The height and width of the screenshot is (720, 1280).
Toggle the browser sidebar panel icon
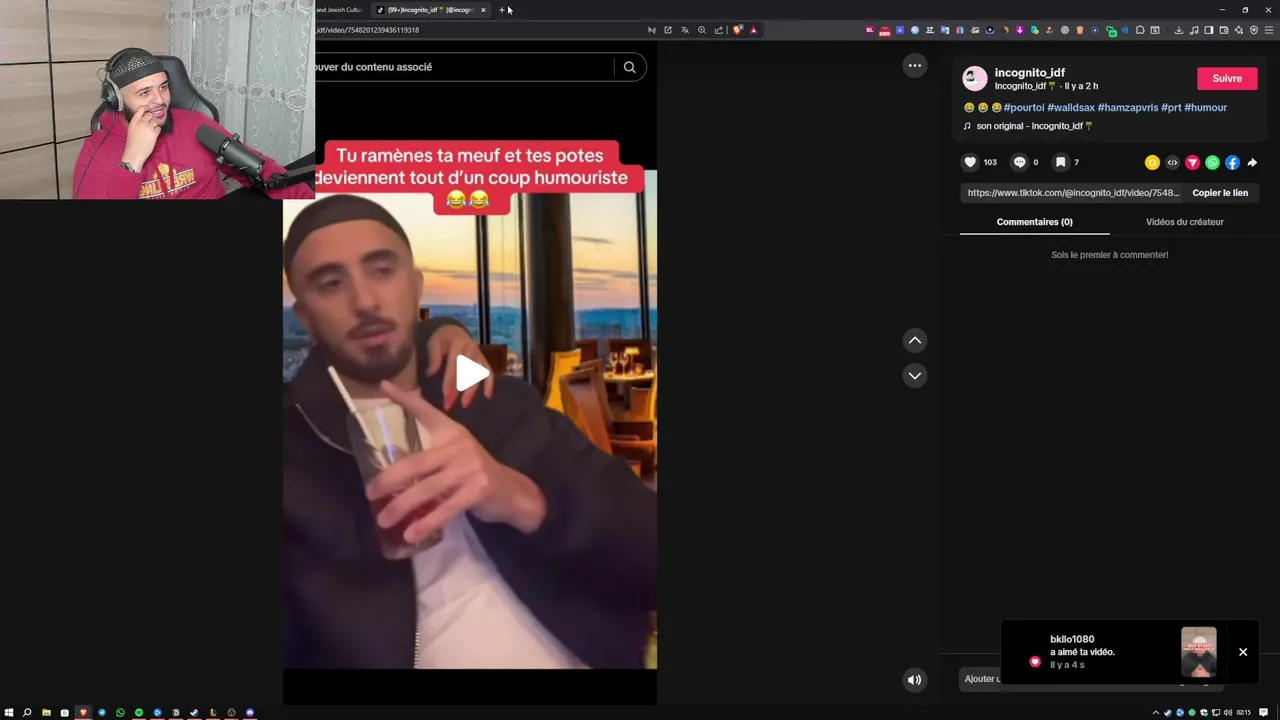pyautogui.click(x=1208, y=30)
